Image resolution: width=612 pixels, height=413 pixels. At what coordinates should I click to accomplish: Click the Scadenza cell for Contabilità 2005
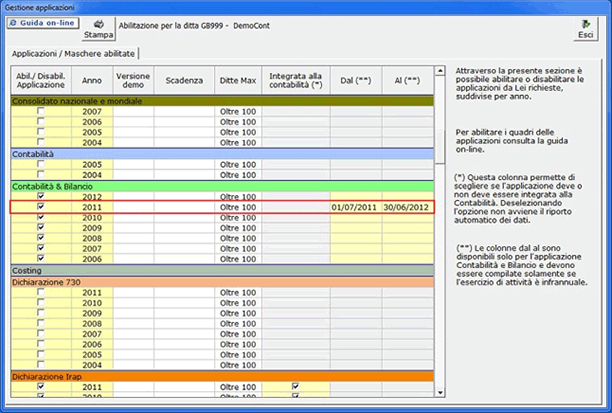[184, 164]
